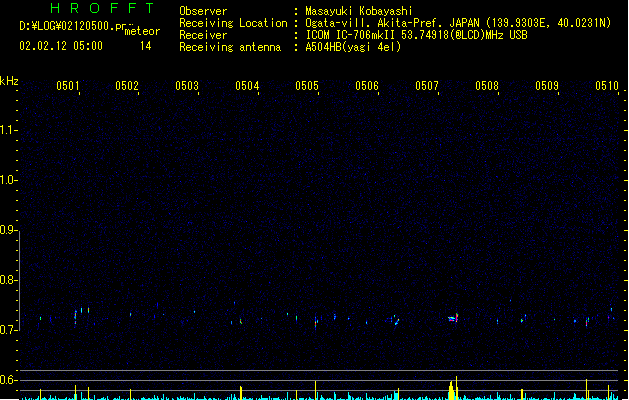Viewport: 629px width, 400px height.
Task: Click the 0.7 kHz frequency axis label
Action: (8, 330)
